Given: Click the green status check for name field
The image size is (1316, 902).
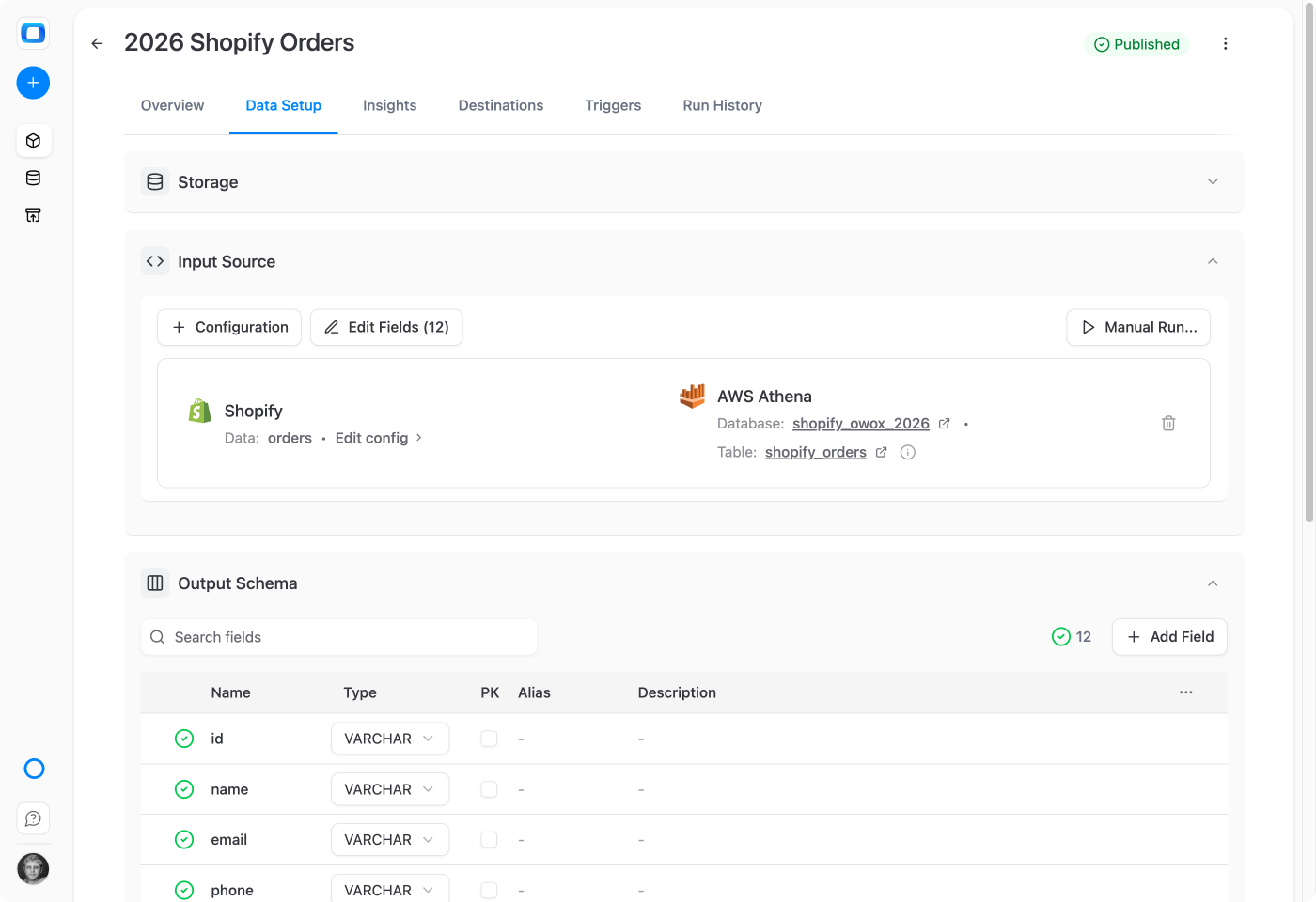Looking at the screenshot, I should (x=184, y=789).
